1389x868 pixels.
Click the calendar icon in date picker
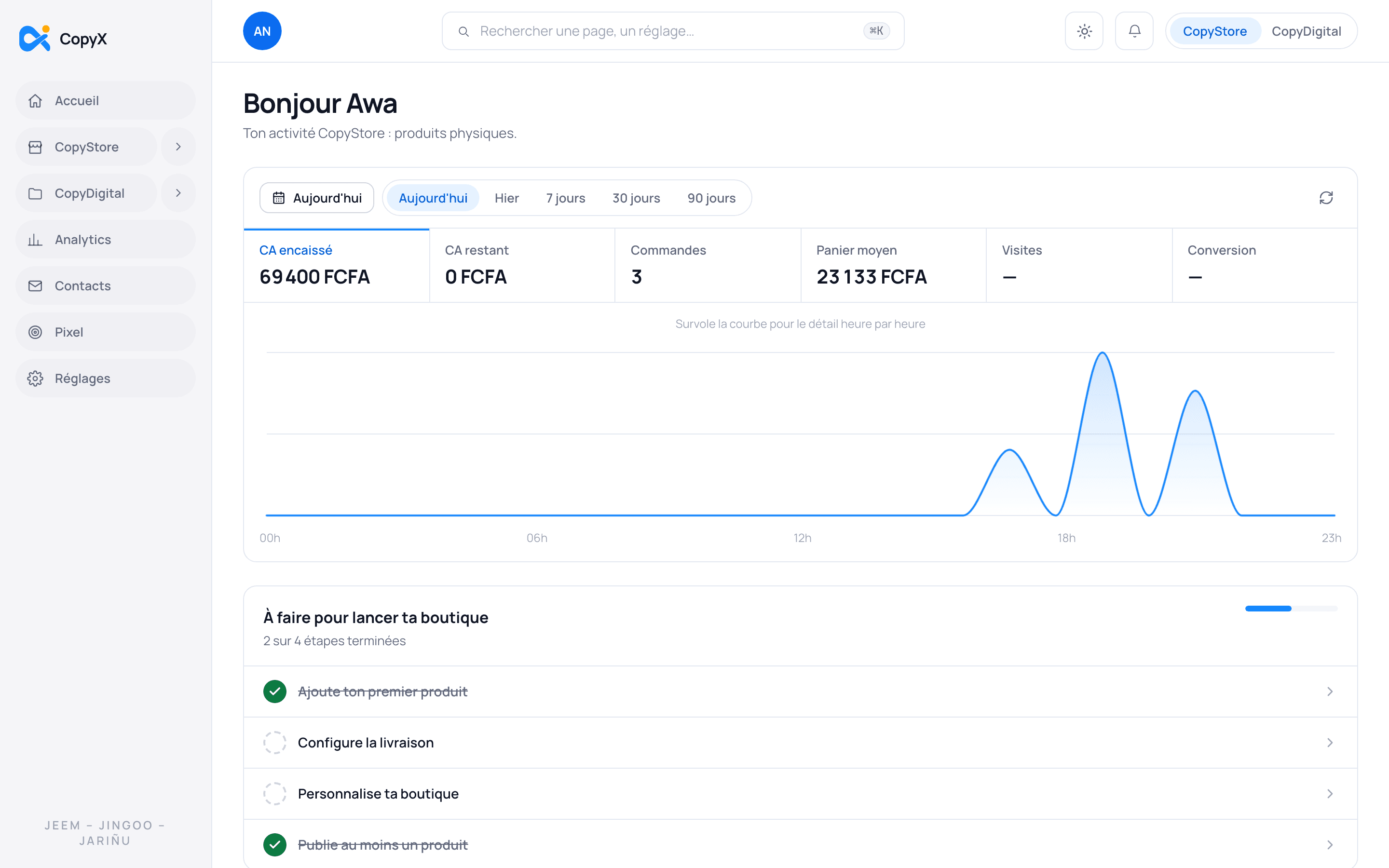pos(278,198)
